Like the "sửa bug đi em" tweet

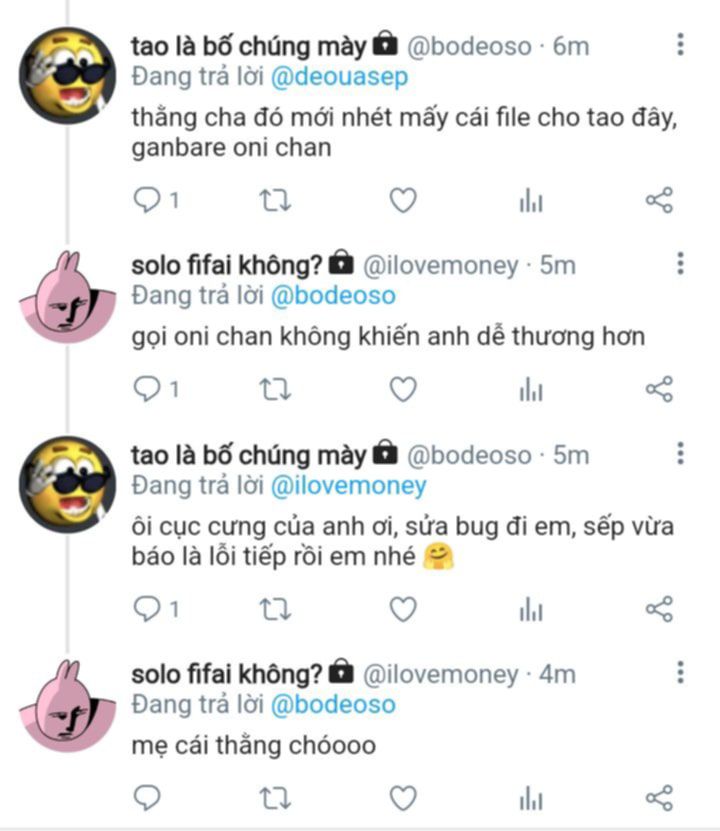point(402,609)
